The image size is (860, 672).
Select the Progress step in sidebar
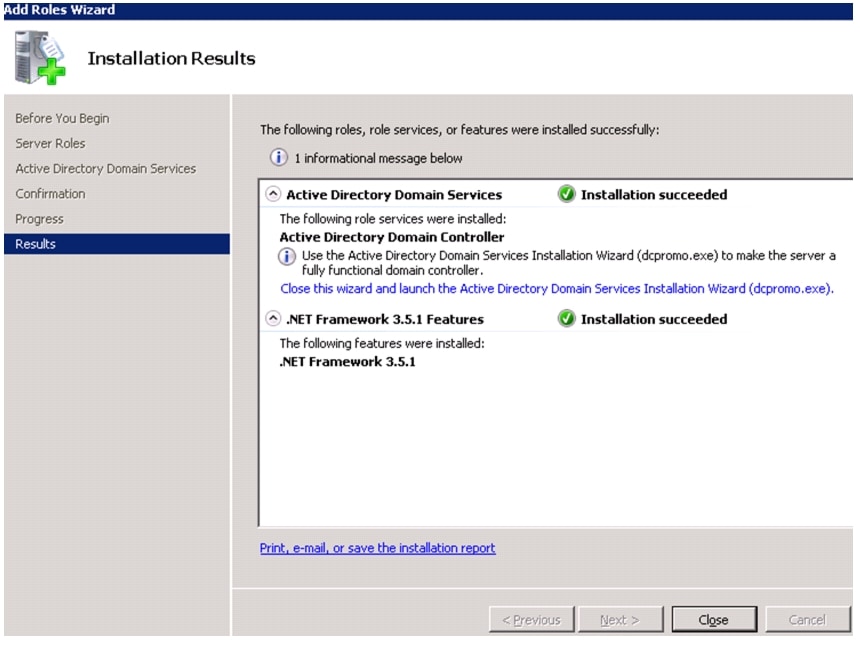(x=39, y=219)
